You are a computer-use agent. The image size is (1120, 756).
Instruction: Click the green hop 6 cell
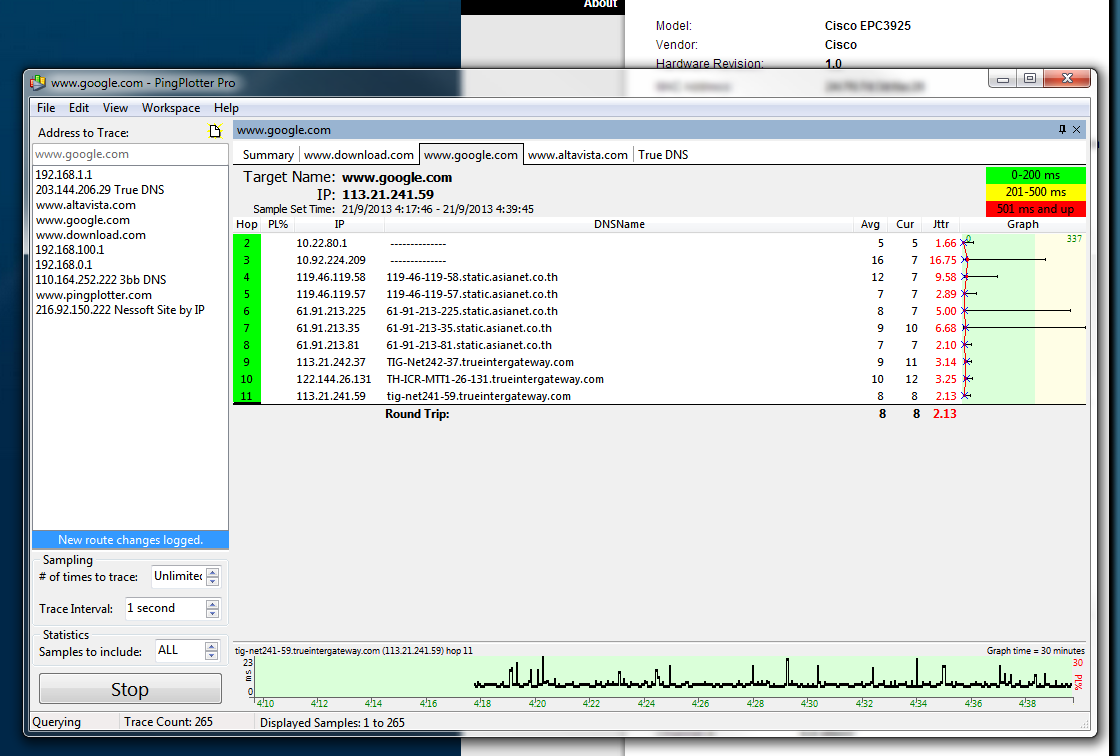[x=246, y=312]
